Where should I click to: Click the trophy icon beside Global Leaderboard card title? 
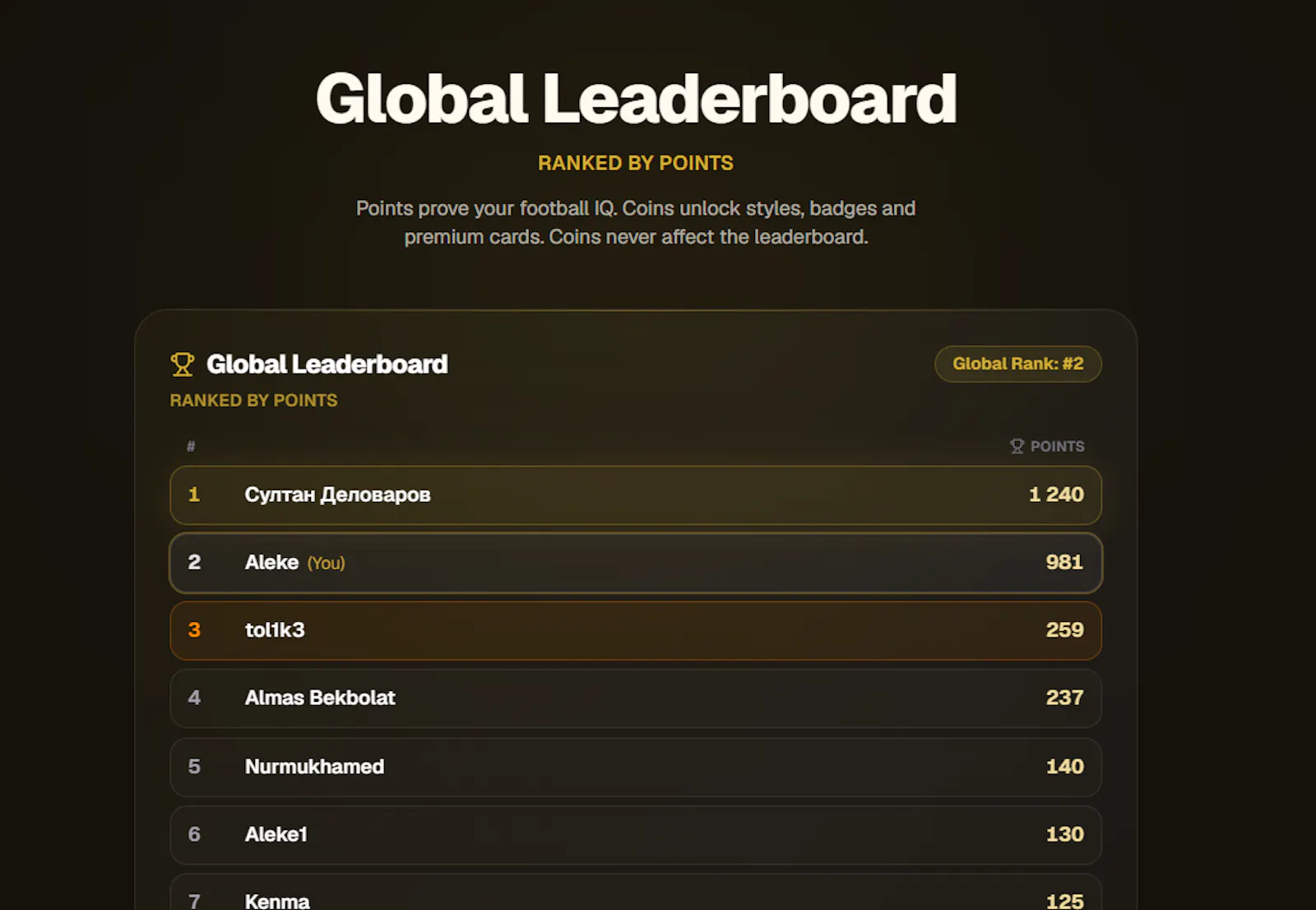click(x=183, y=364)
